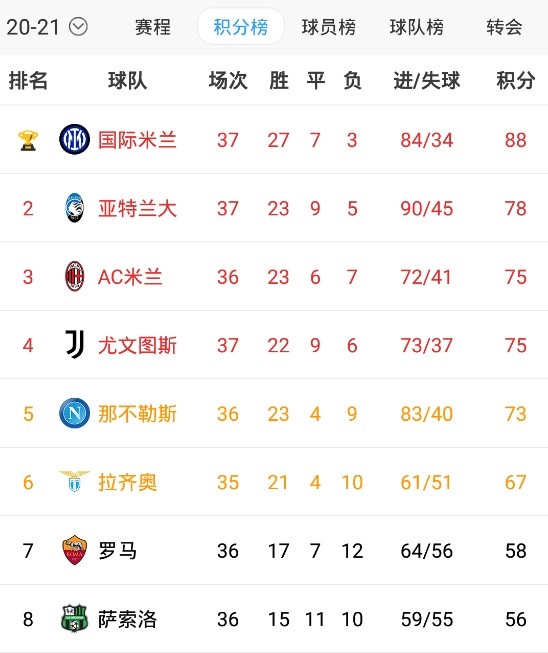Select the AC Milan club crest
The height and width of the screenshot is (653, 548).
click(x=75, y=277)
